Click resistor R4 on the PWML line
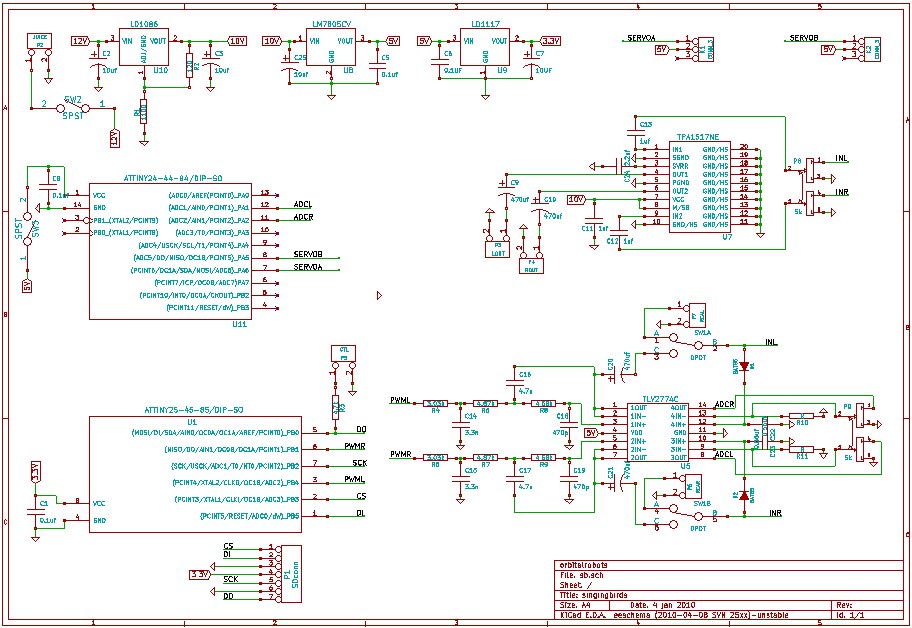This screenshot has height=628, width=912. tap(436, 401)
